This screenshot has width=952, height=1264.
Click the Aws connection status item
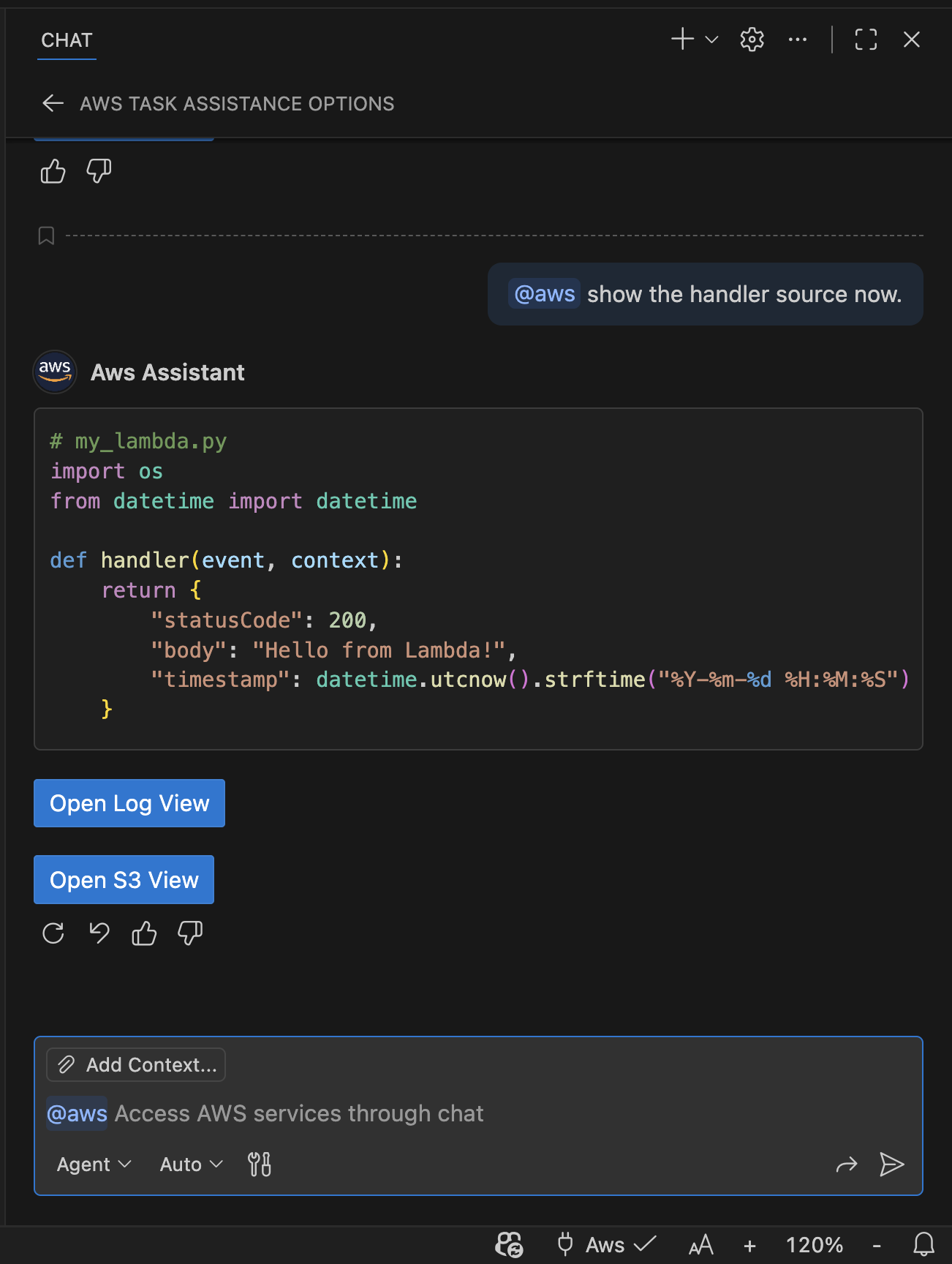[606, 1244]
